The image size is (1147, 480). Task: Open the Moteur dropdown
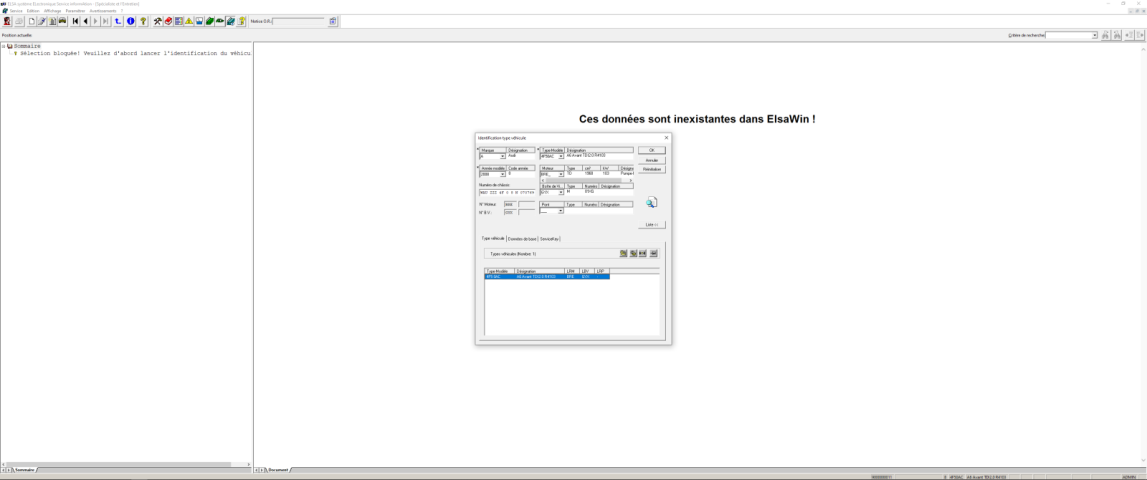tap(561, 174)
